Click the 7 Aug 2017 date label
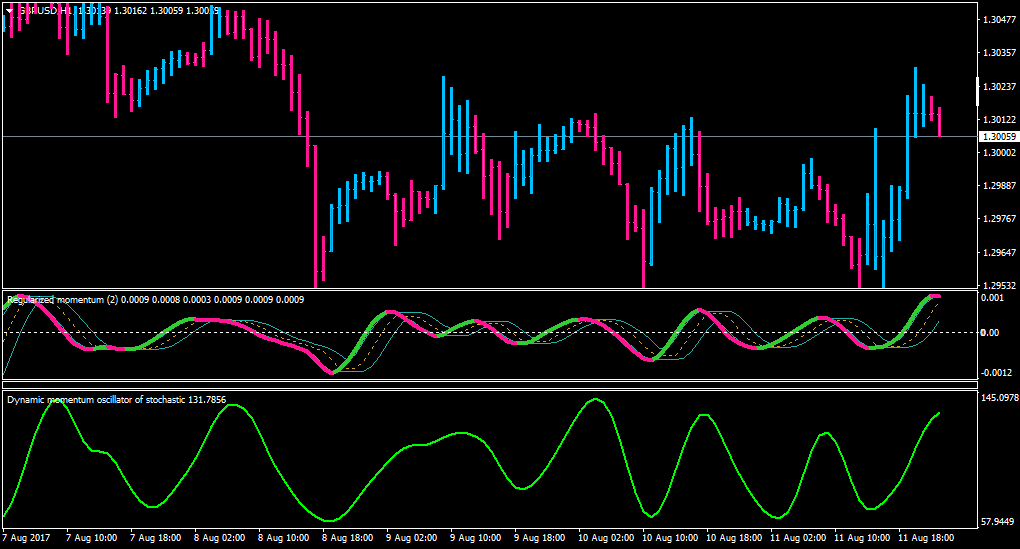 pos(26,538)
